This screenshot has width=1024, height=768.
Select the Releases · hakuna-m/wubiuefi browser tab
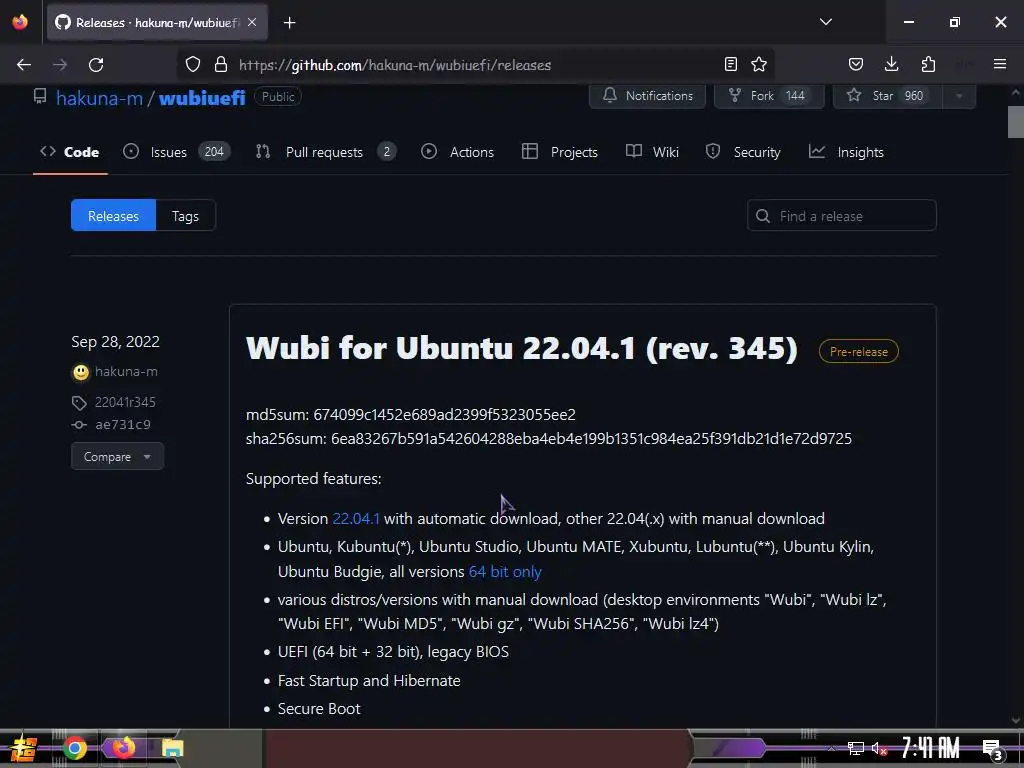(157, 22)
